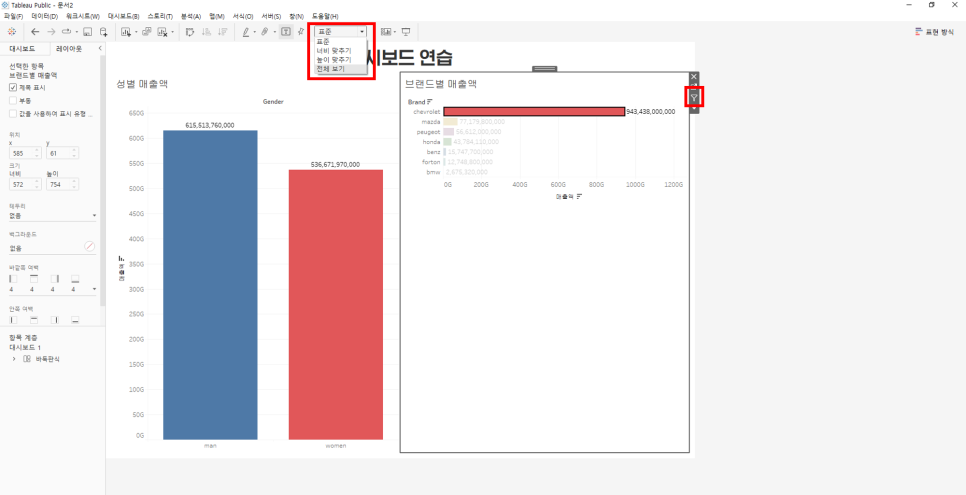Click the 매출액 axis sort icon

point(579,196)
